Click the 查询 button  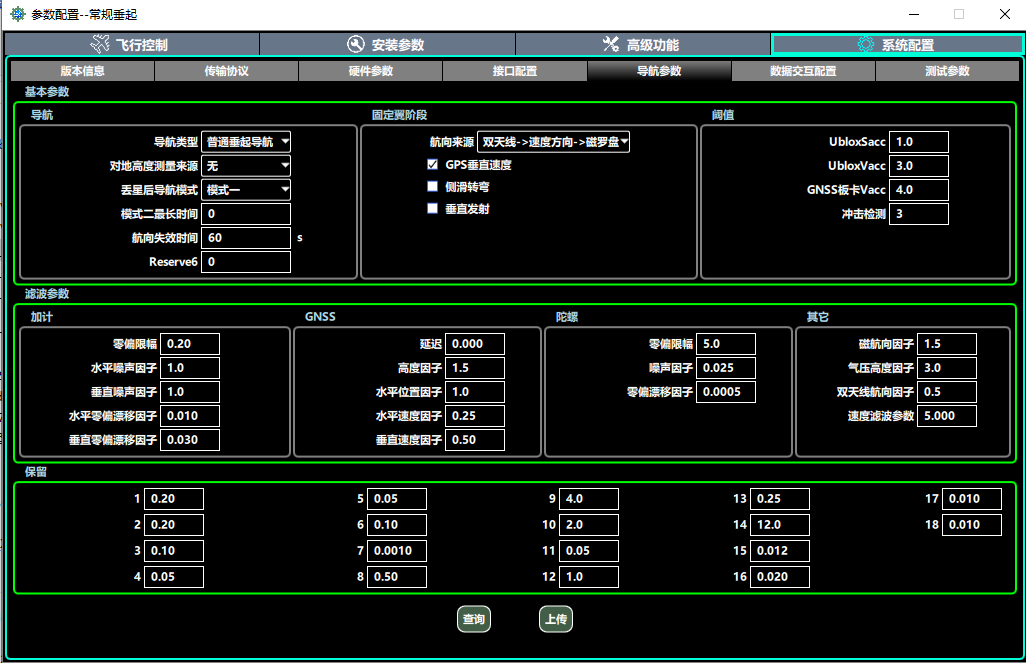pos(474,619)
